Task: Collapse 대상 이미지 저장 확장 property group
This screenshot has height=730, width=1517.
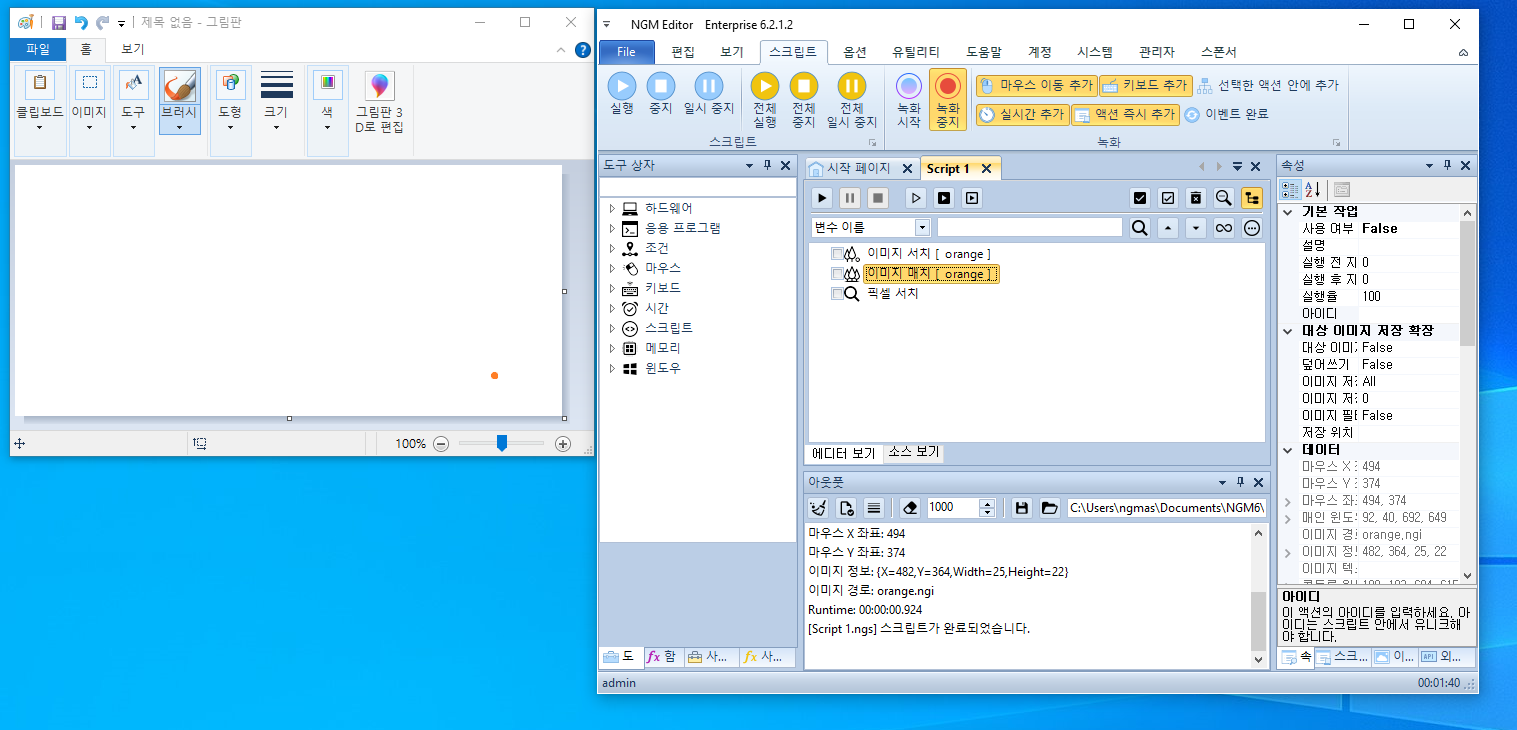Action: 1287,330
